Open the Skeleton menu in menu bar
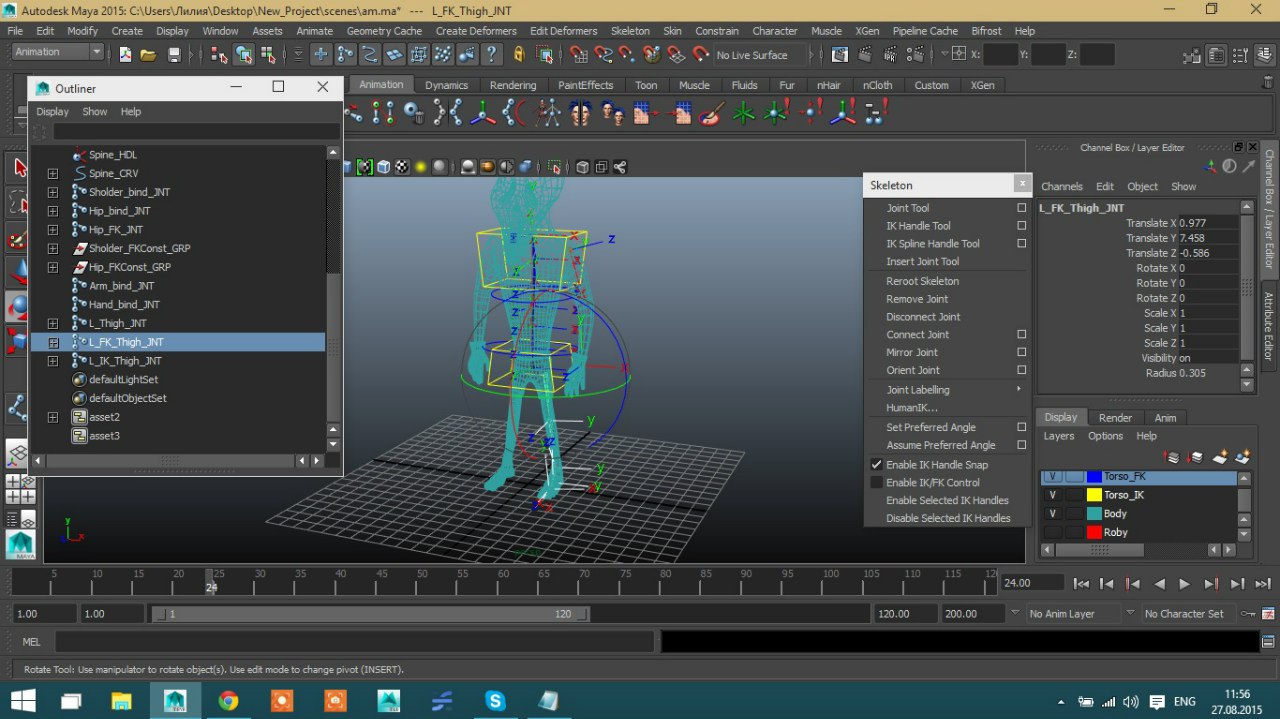Screen dimensions: 1280x719 click(x=630, y=31)
